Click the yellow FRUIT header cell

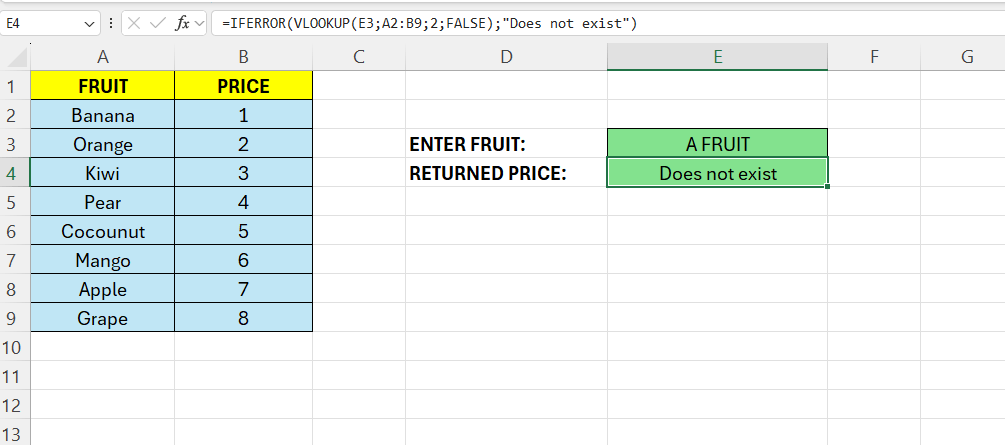coord(103,86)
